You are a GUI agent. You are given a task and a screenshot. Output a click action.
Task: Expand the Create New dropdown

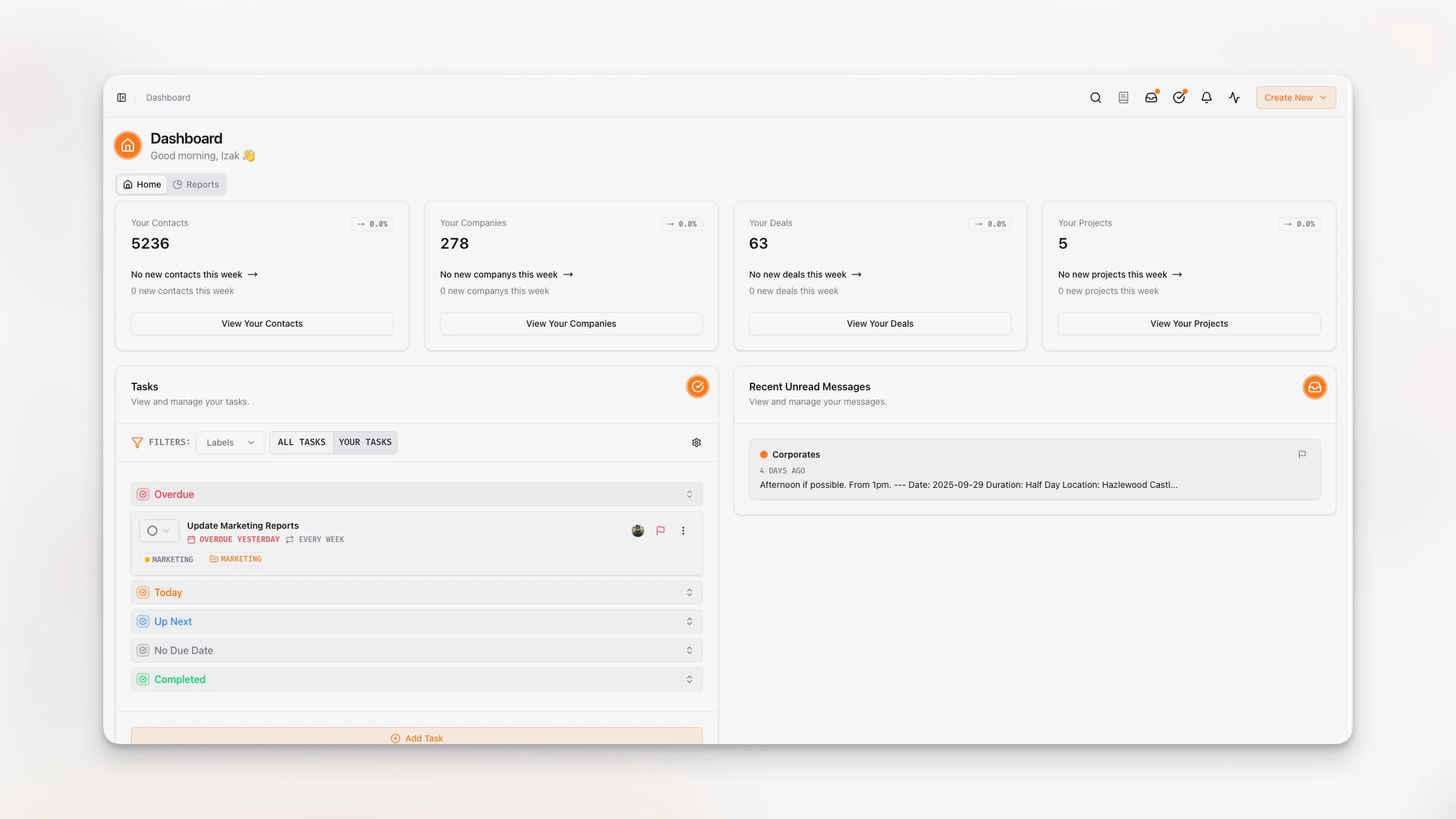pyautogui.click(x=1296, y=98)
